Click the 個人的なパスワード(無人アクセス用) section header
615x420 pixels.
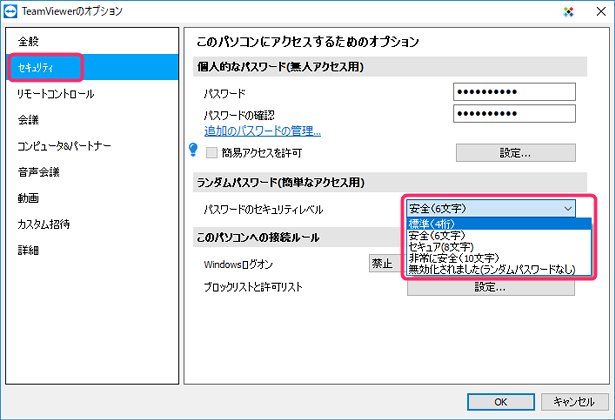[390, 67]
